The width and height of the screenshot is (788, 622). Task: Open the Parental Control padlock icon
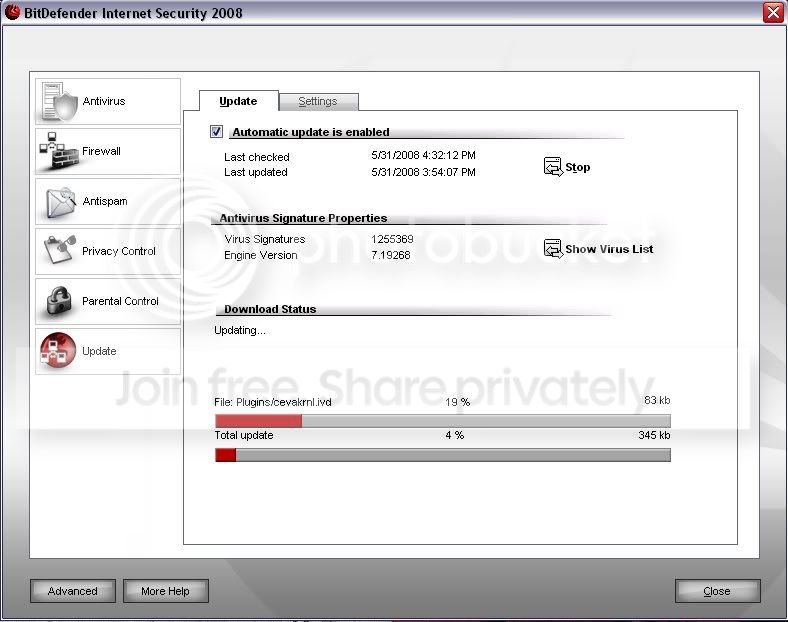coord(60,300)
